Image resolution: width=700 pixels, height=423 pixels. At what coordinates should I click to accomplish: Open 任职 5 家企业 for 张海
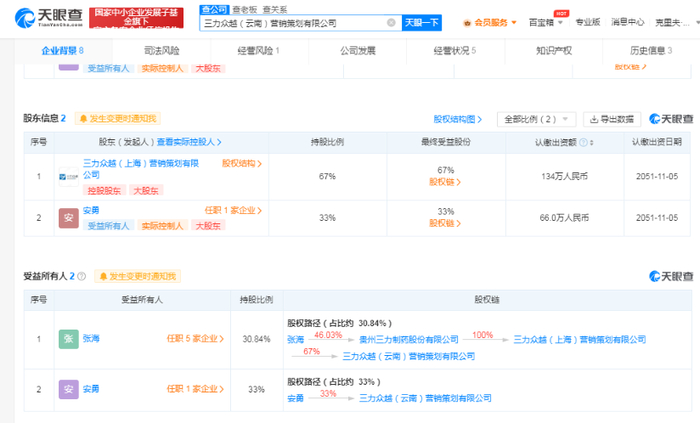tap(195, 339)
